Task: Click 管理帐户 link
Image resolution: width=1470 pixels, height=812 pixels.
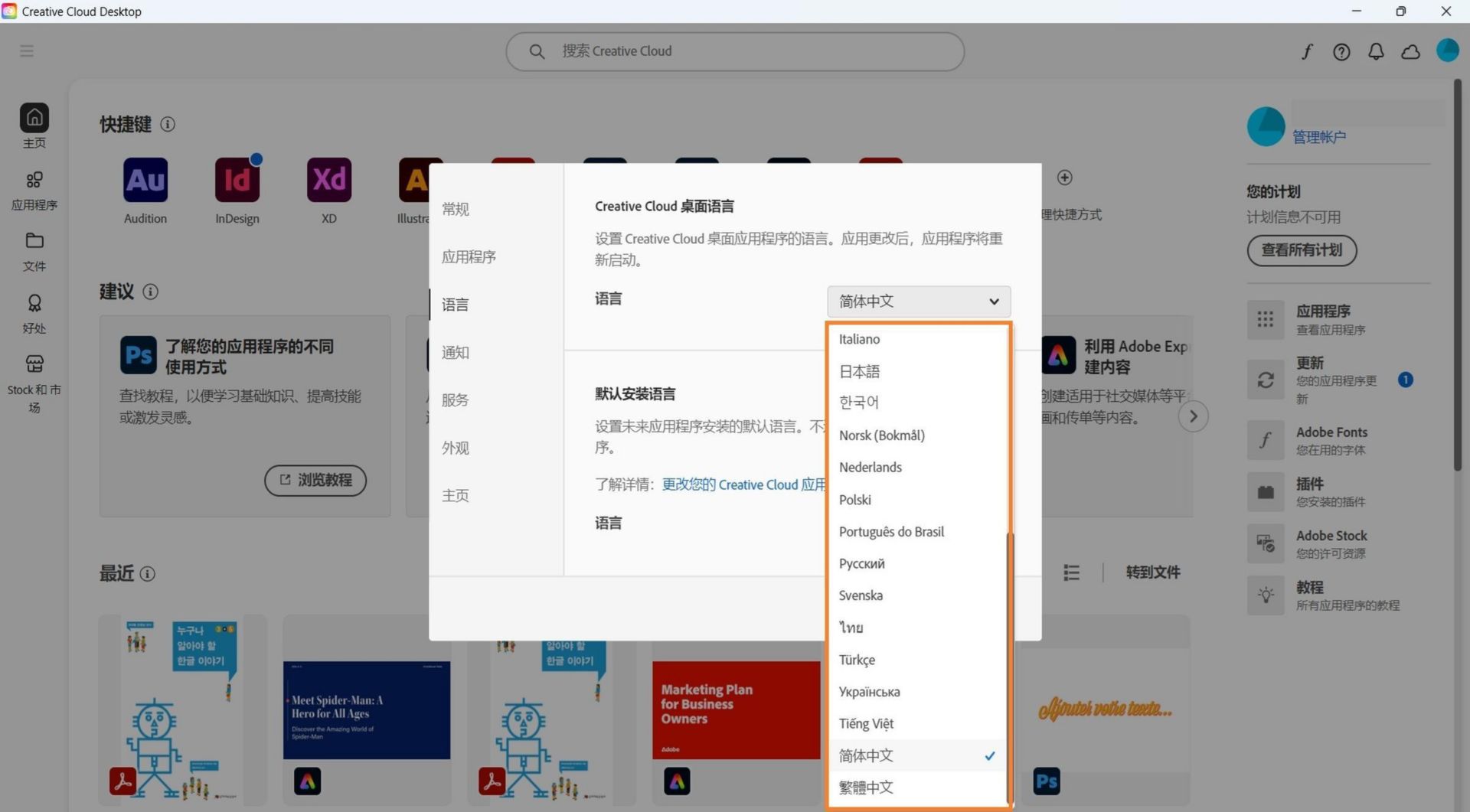Action: (1319, 137)
